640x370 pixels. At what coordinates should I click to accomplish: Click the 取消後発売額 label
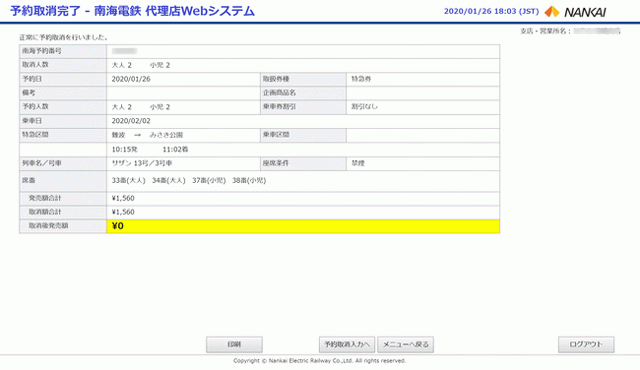point(48,226)
